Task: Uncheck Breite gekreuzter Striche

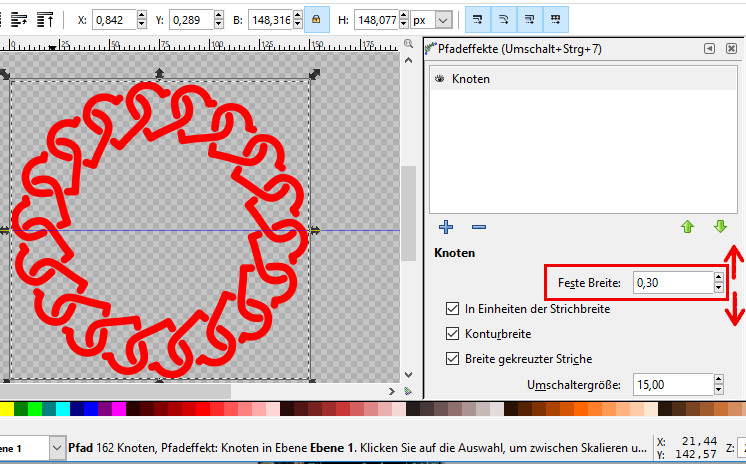Action: (452, 358)
